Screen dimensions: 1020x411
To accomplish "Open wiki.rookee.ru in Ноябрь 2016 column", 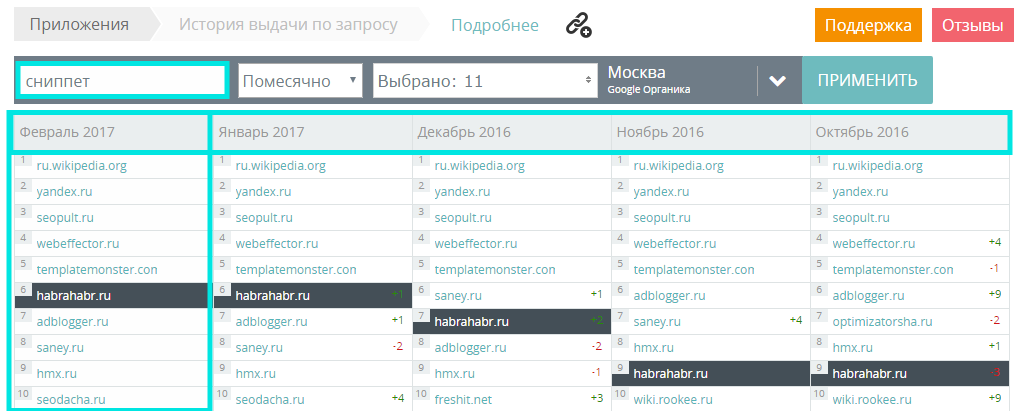I will pos(673,400).
